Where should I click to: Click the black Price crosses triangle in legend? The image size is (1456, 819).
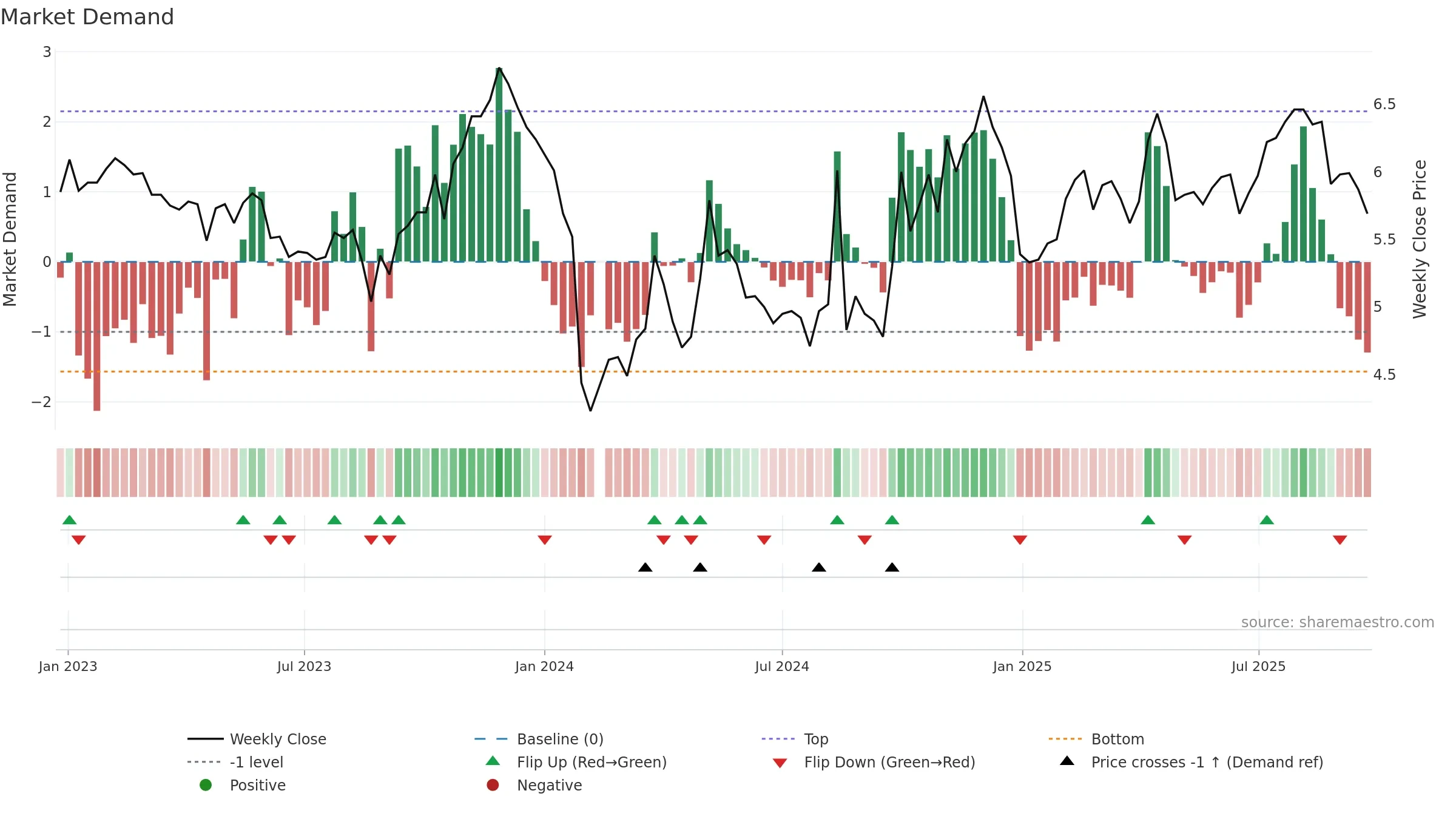click(1067, 761)
